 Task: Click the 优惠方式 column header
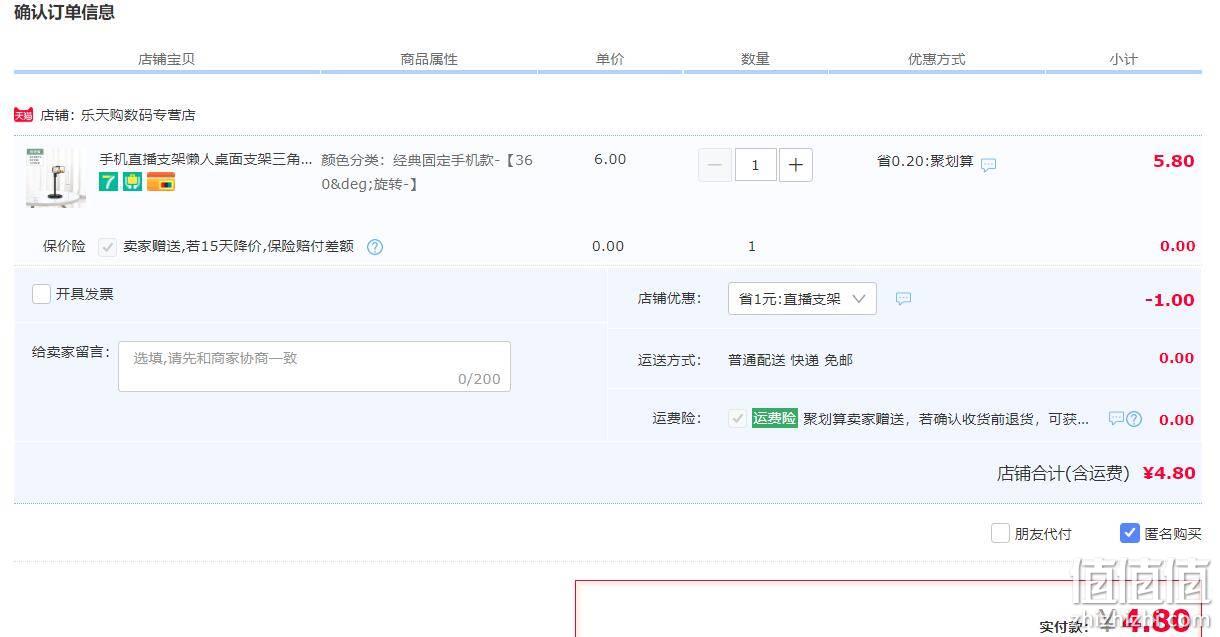[x=937, y=59]
